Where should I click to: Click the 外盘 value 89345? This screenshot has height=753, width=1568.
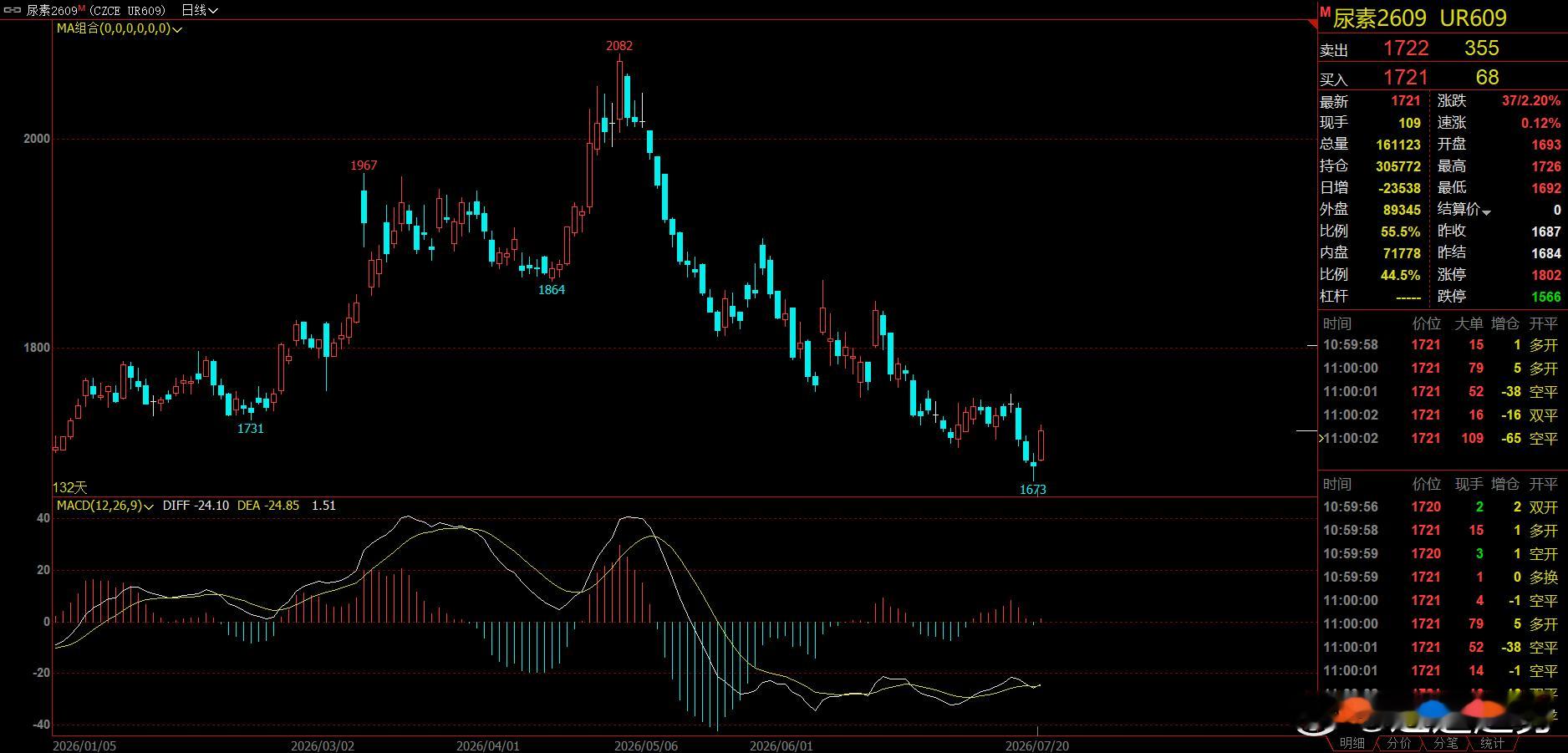[1402, 210]
